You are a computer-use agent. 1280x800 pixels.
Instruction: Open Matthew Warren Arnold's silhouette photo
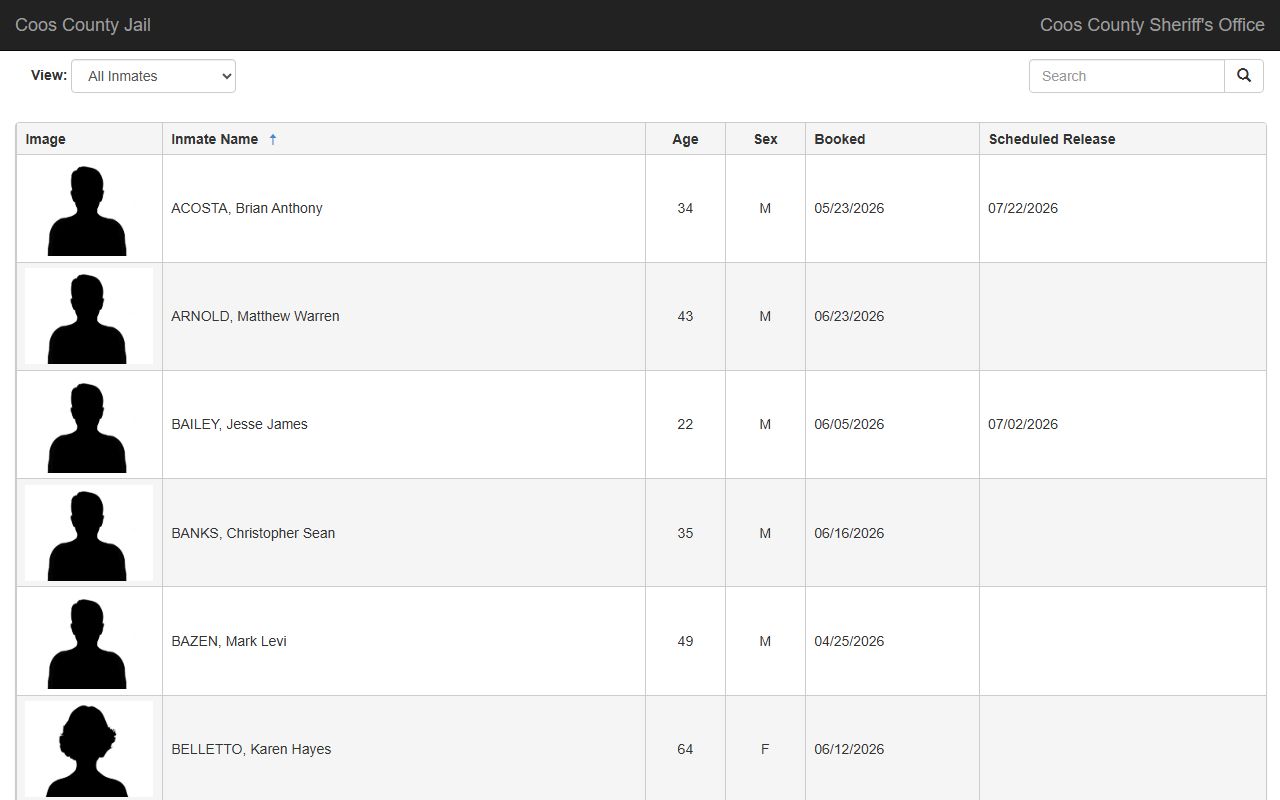tap(89, 316)
